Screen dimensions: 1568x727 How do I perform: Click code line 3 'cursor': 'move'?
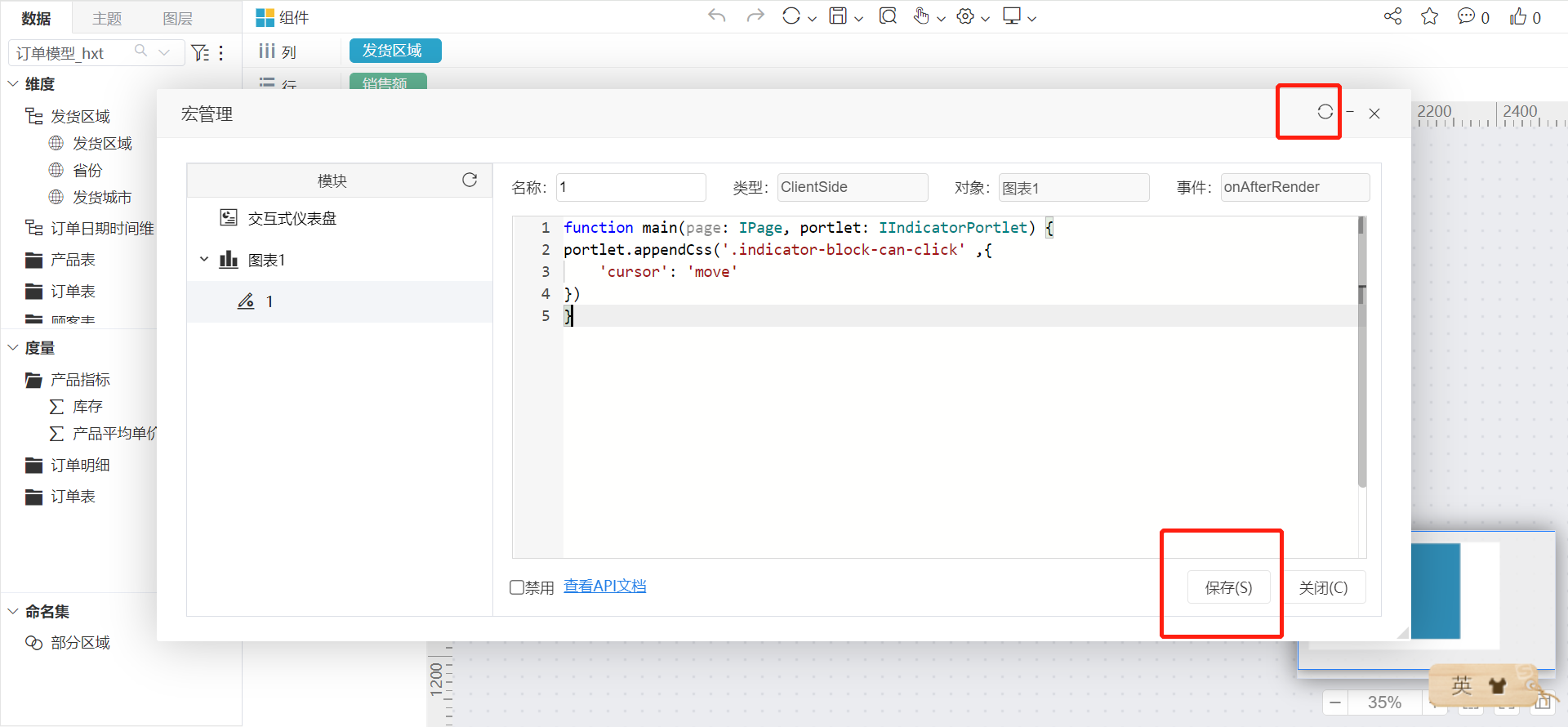point(668,271)
